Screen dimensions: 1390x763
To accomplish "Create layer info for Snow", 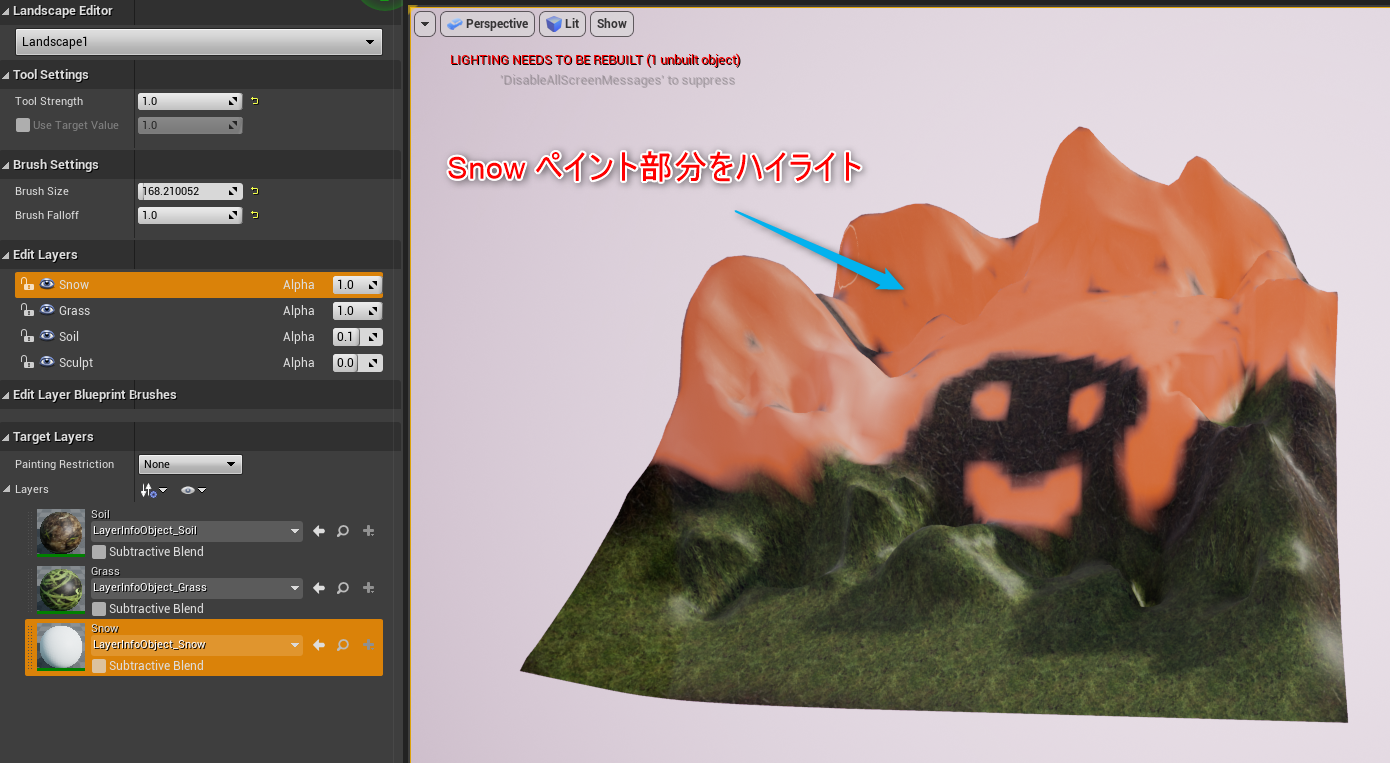I will (368, 645).
